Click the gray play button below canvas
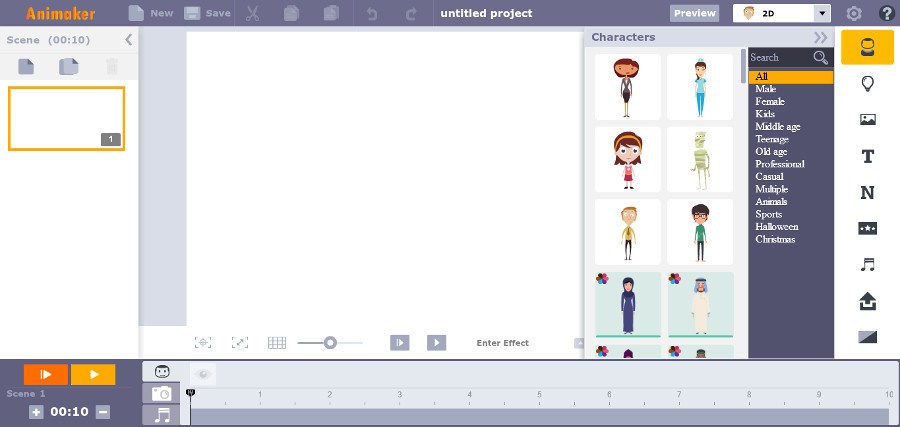This screenshot has width=900, height=427. tap(436, 343)
